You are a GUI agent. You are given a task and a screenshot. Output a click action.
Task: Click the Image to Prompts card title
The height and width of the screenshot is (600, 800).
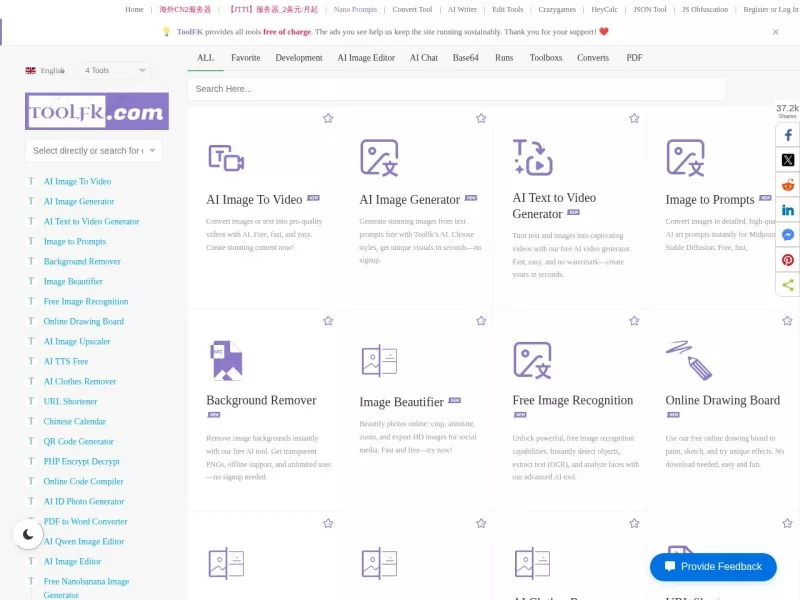point(710,199)
